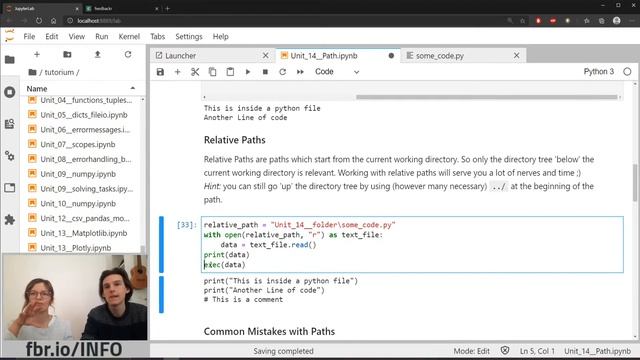Open Unit_05__dicts_fileio.ipynb
The image size is (640, 360).
[84, 115]
